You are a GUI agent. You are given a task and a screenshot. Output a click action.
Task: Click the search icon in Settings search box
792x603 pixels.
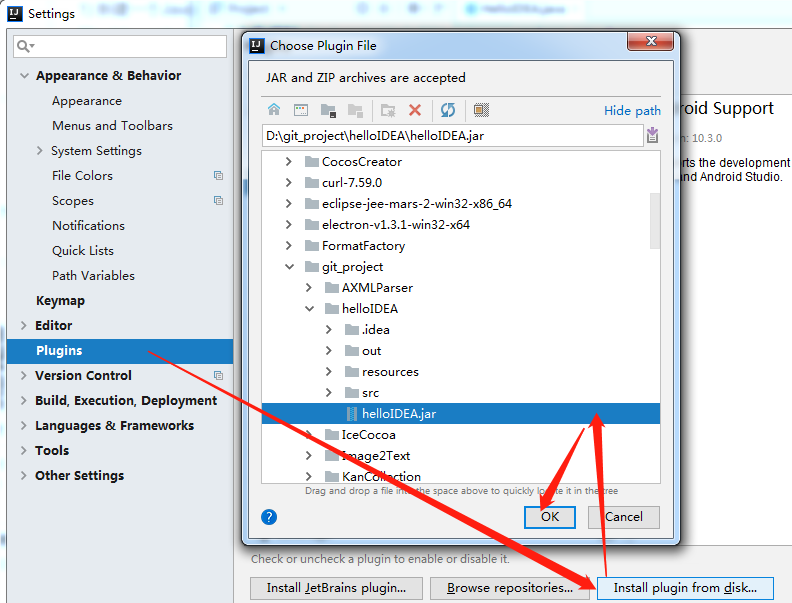tap(25, 46)
